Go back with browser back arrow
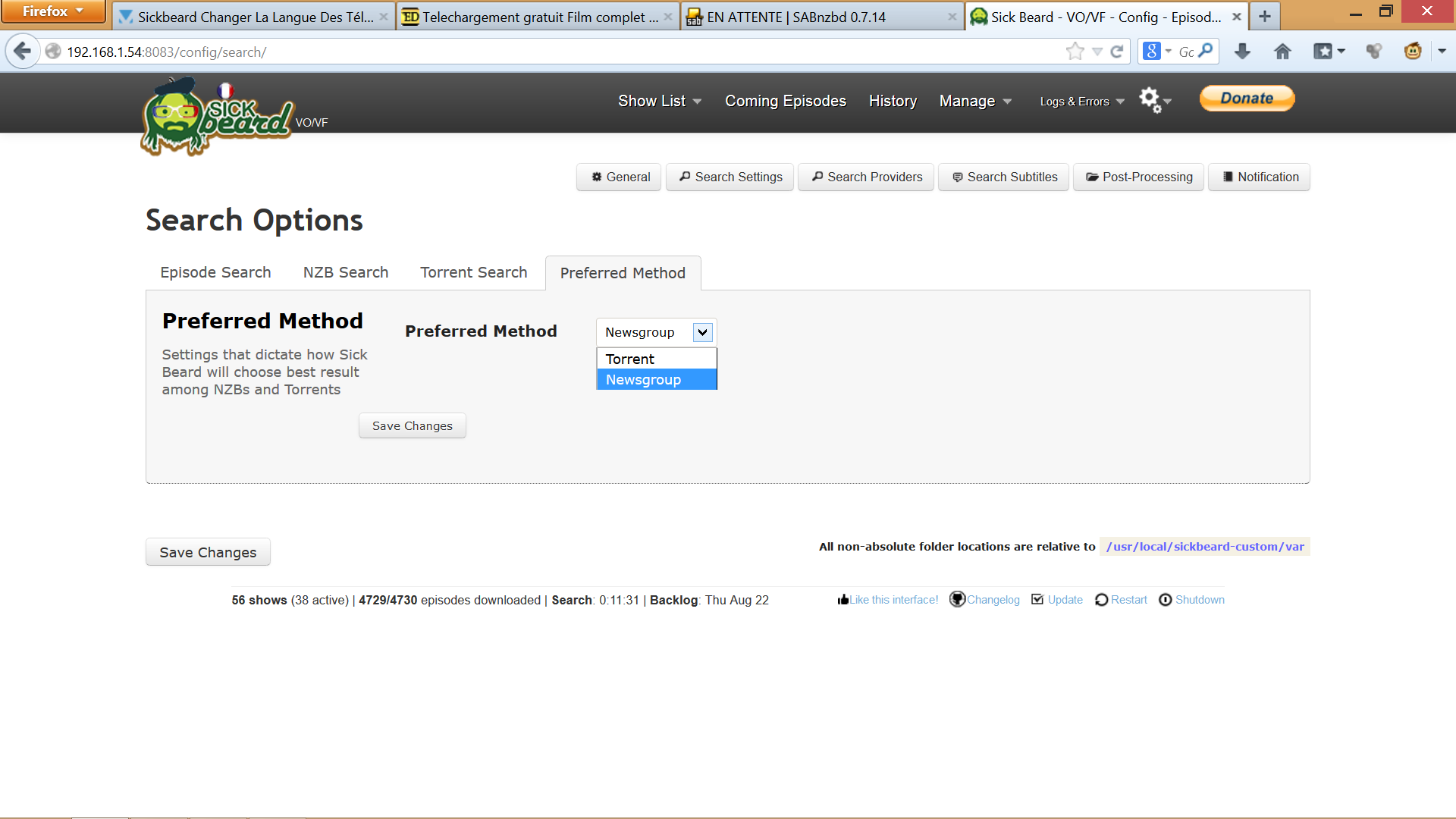Viewport: 1456px width, 819px height. point(23,52)
